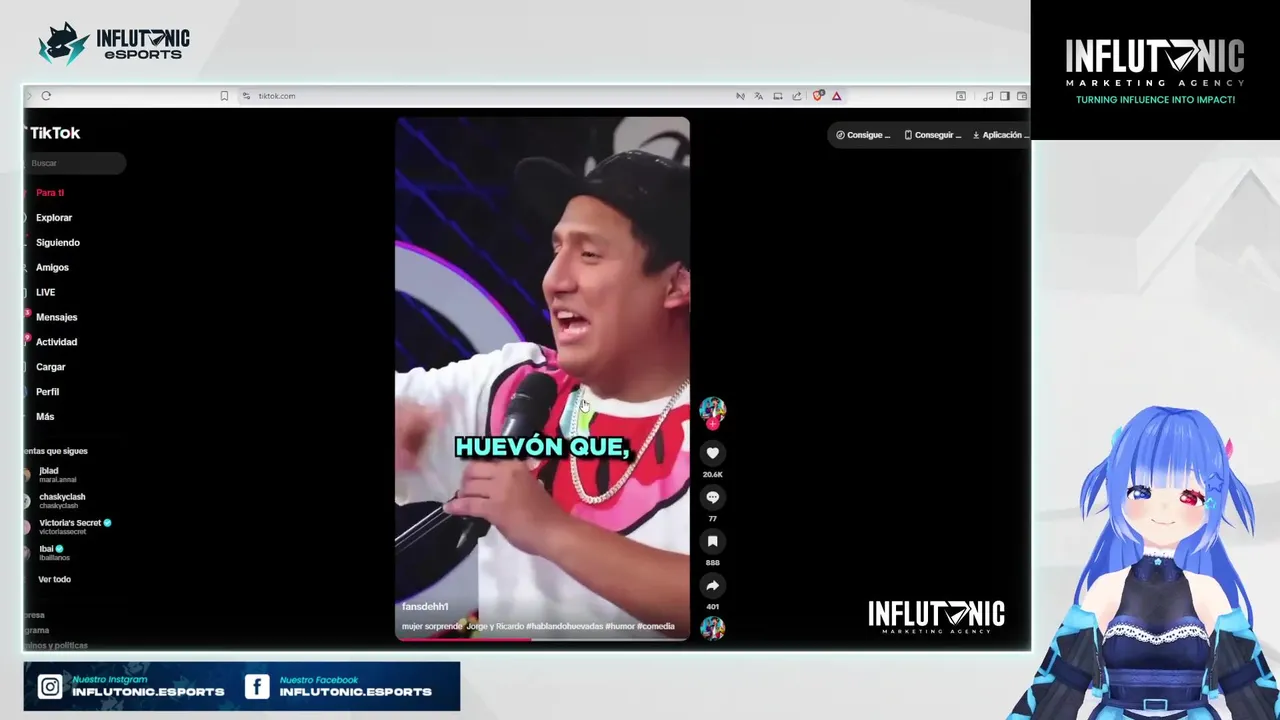Open the spinning sound disc below the share button
Viewport: 1280px width, 720px height.
click(x=712, y=628)
